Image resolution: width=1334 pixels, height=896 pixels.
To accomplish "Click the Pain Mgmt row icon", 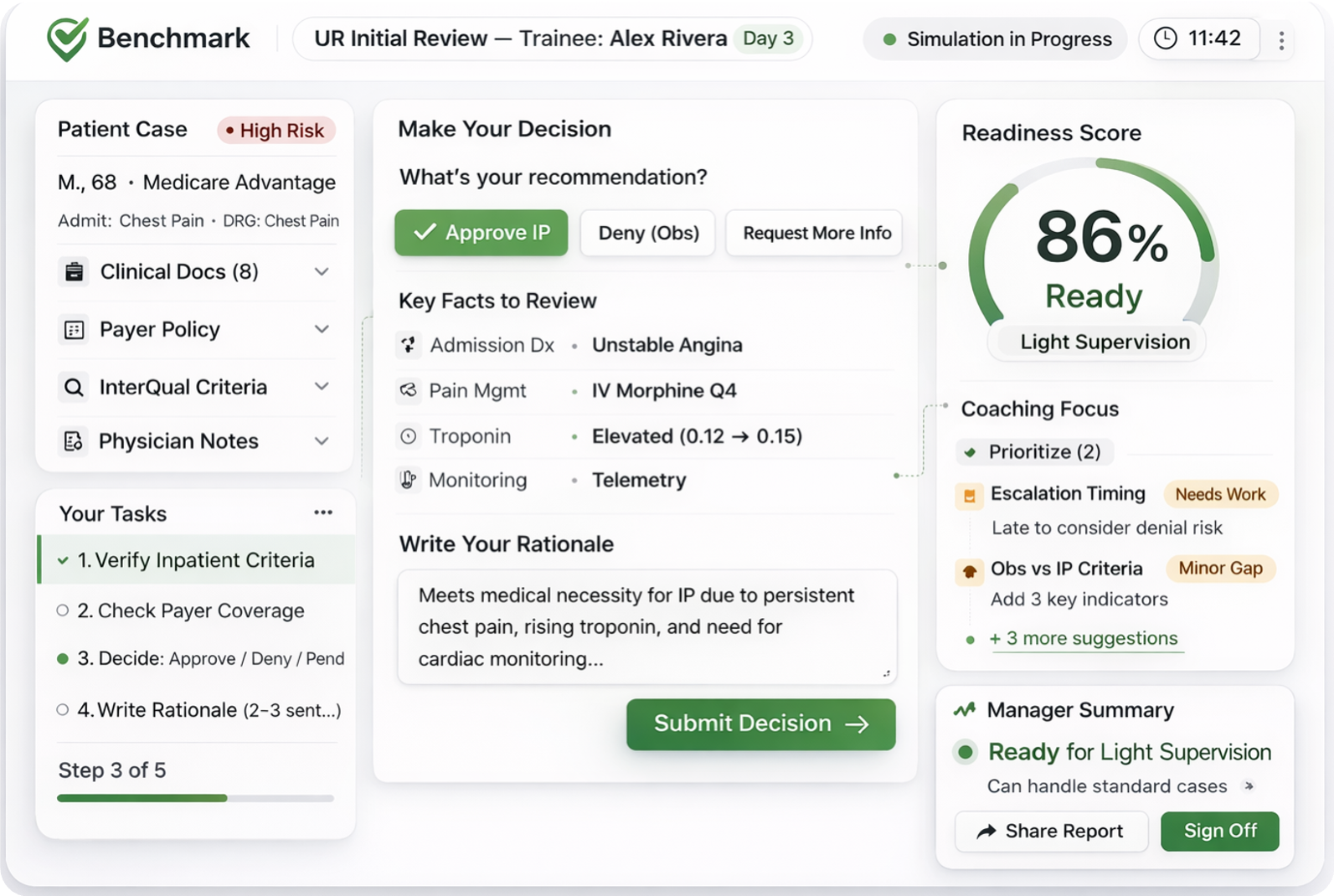I will pos(408,390).
